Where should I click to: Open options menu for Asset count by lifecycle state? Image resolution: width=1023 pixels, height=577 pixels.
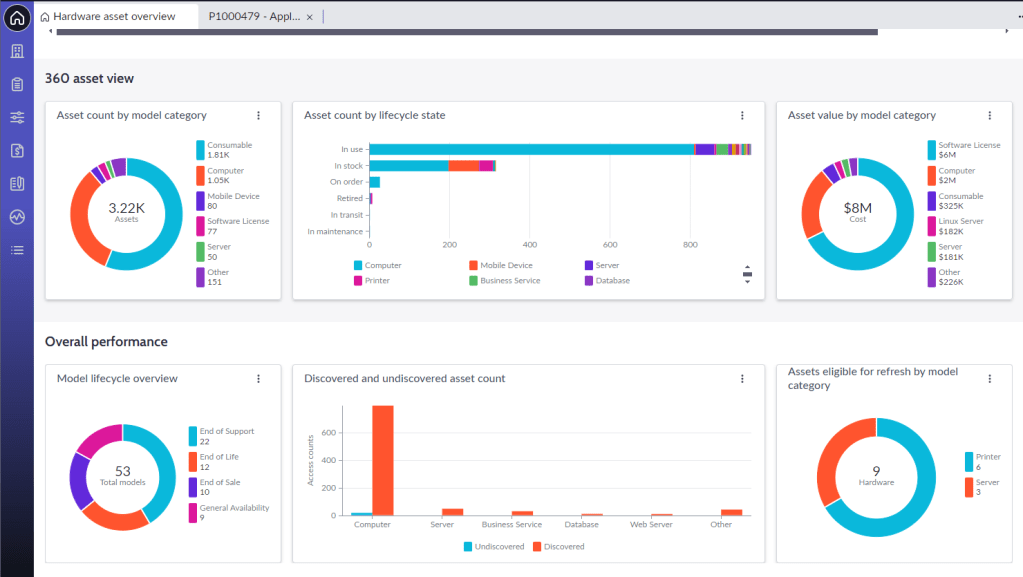[x=742, y=116]
